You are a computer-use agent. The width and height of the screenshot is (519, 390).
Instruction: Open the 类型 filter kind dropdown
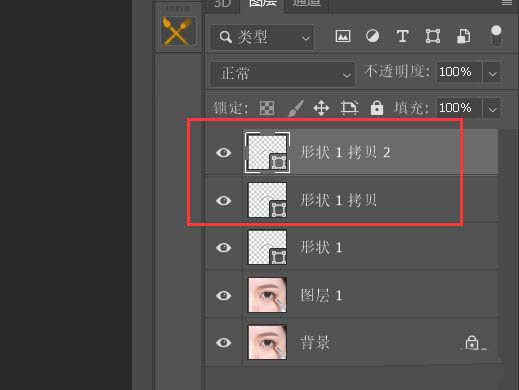[262, 37]
